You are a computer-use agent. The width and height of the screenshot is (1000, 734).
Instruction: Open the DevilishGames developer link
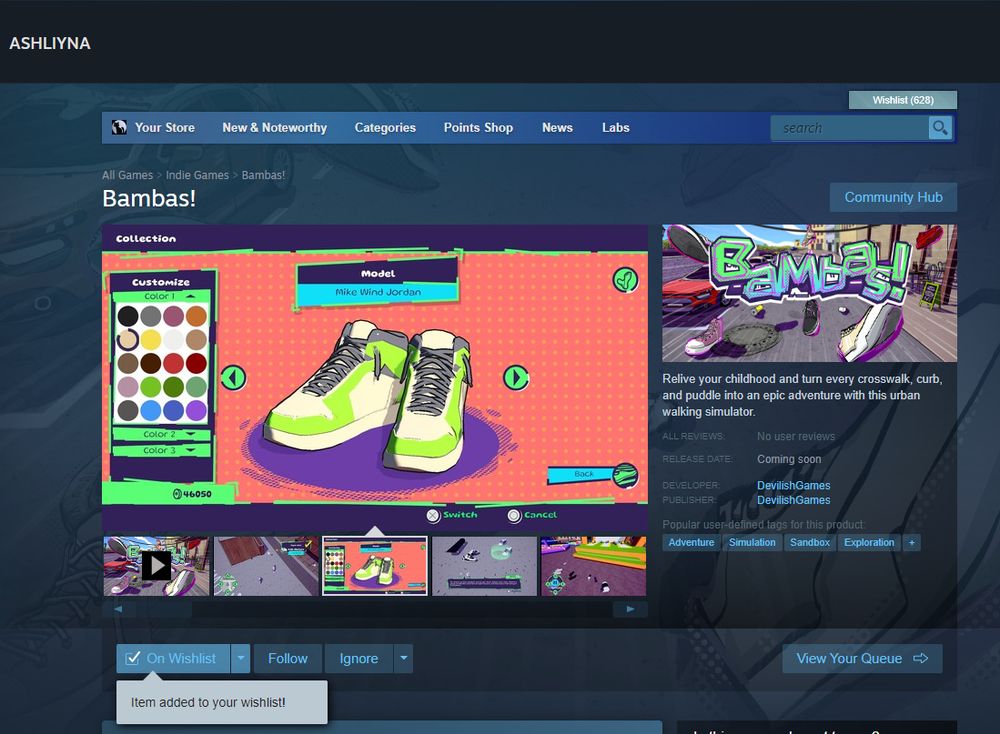(793, 485)
